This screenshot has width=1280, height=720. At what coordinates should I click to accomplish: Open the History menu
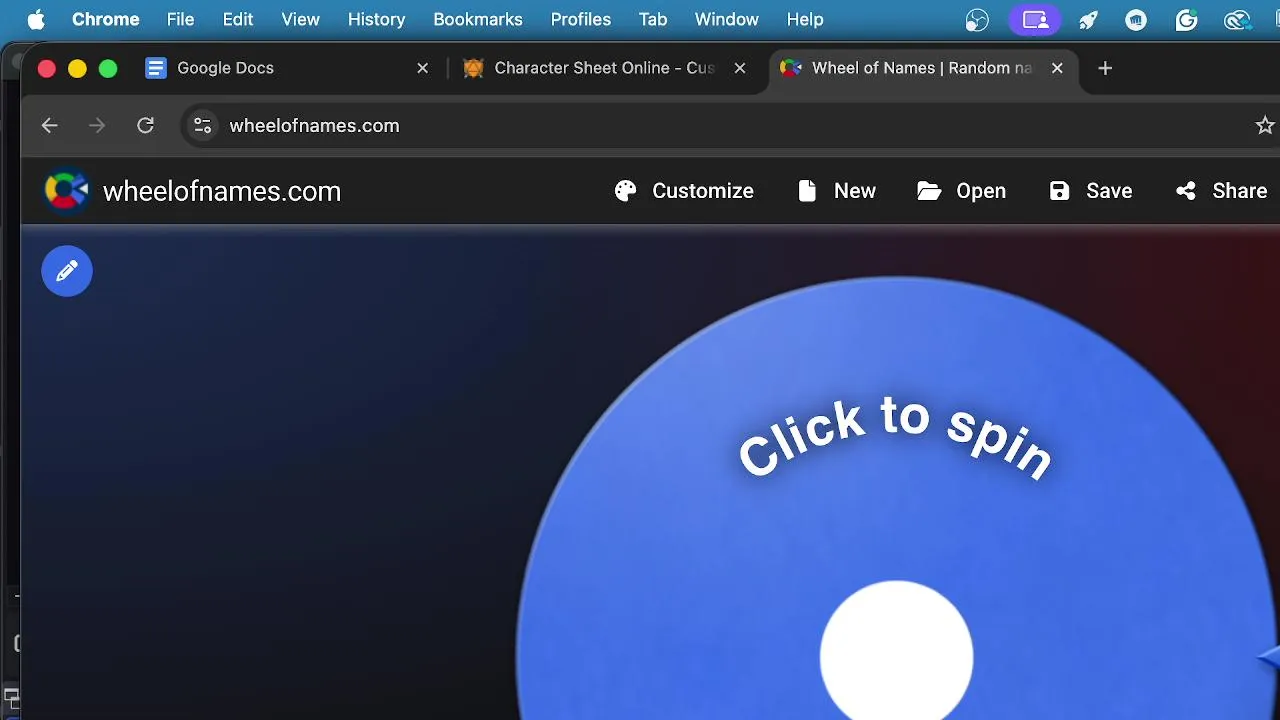pos(376,20)
